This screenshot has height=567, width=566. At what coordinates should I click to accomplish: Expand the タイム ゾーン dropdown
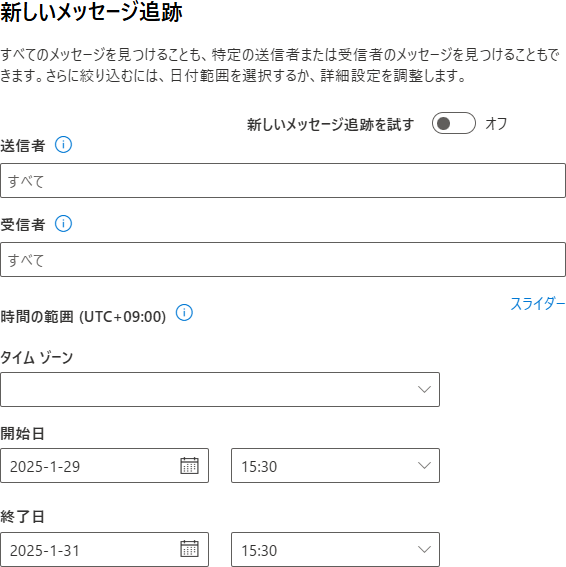[220, 389]
